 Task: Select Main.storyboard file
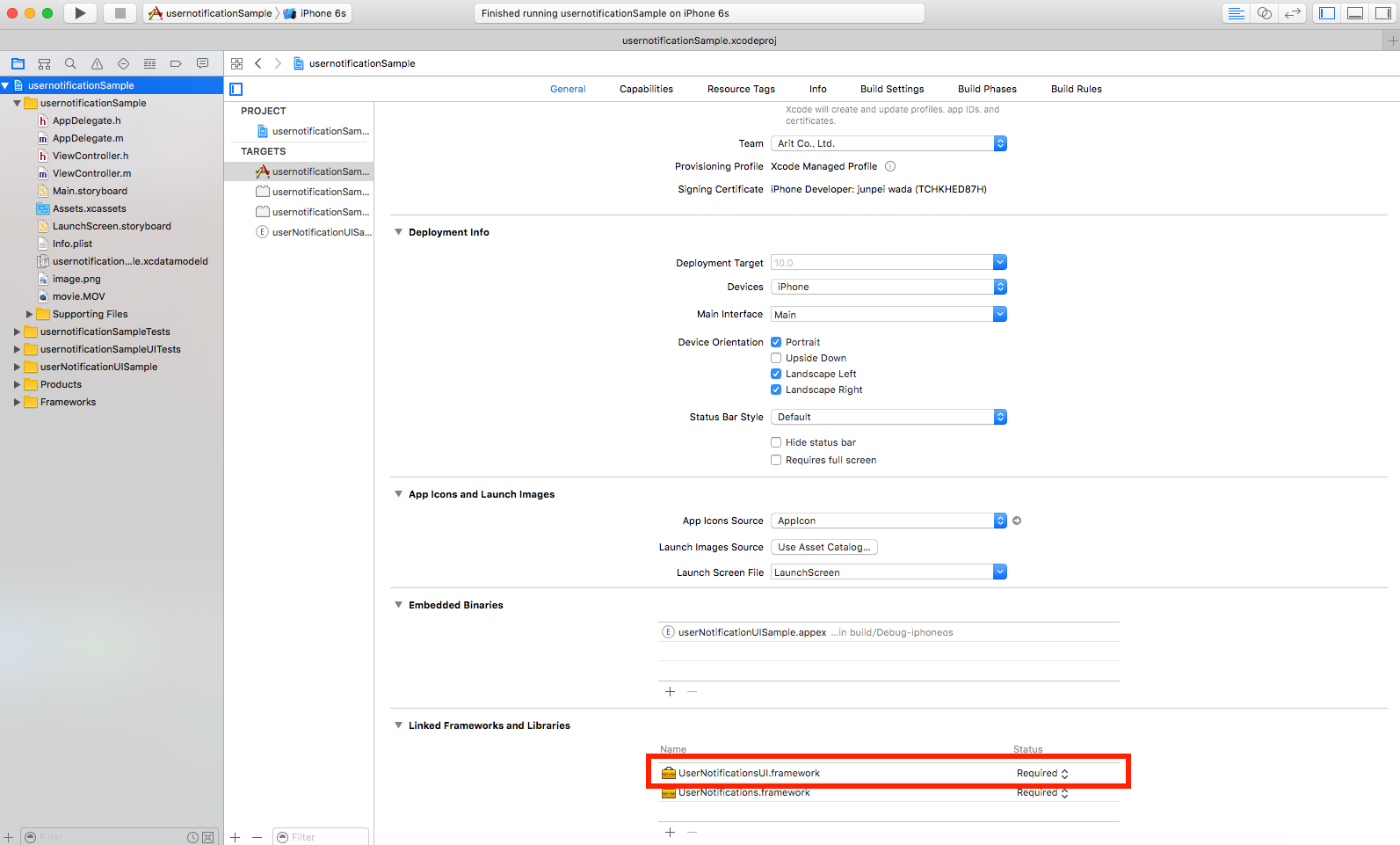pyautogui.click(x=90, y=191)
